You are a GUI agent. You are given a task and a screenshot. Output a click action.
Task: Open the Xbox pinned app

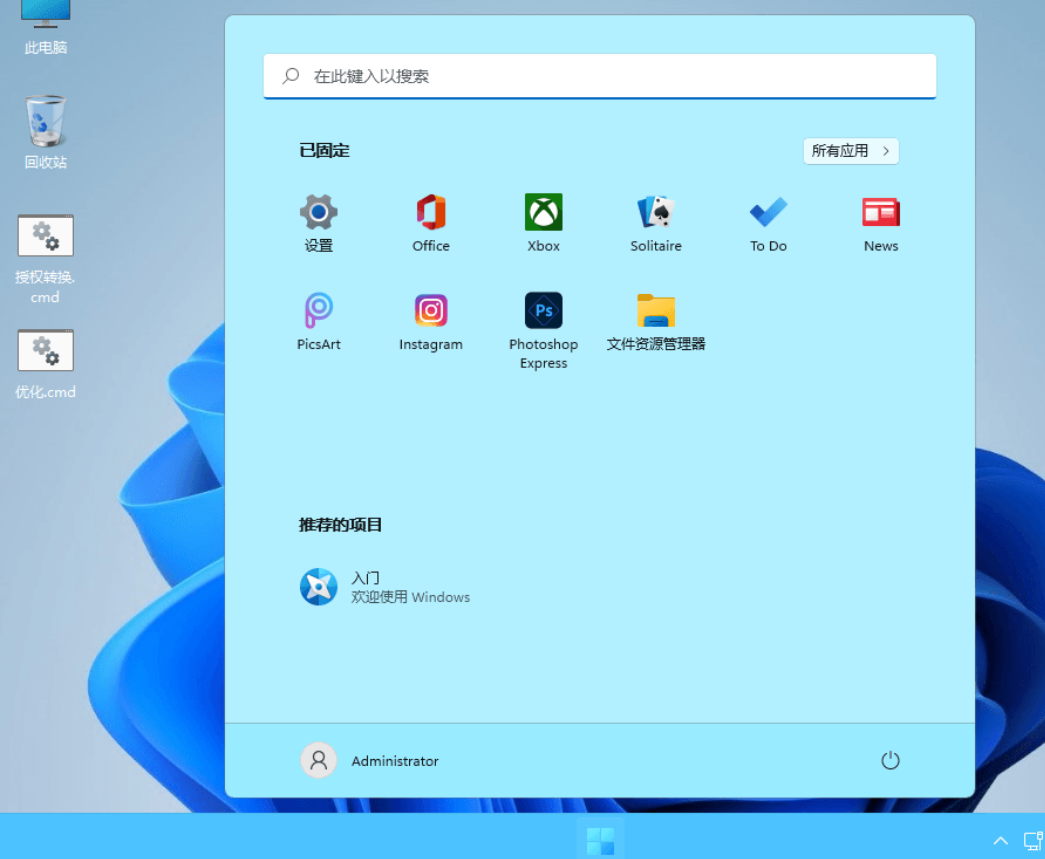(x=543, y=223)
